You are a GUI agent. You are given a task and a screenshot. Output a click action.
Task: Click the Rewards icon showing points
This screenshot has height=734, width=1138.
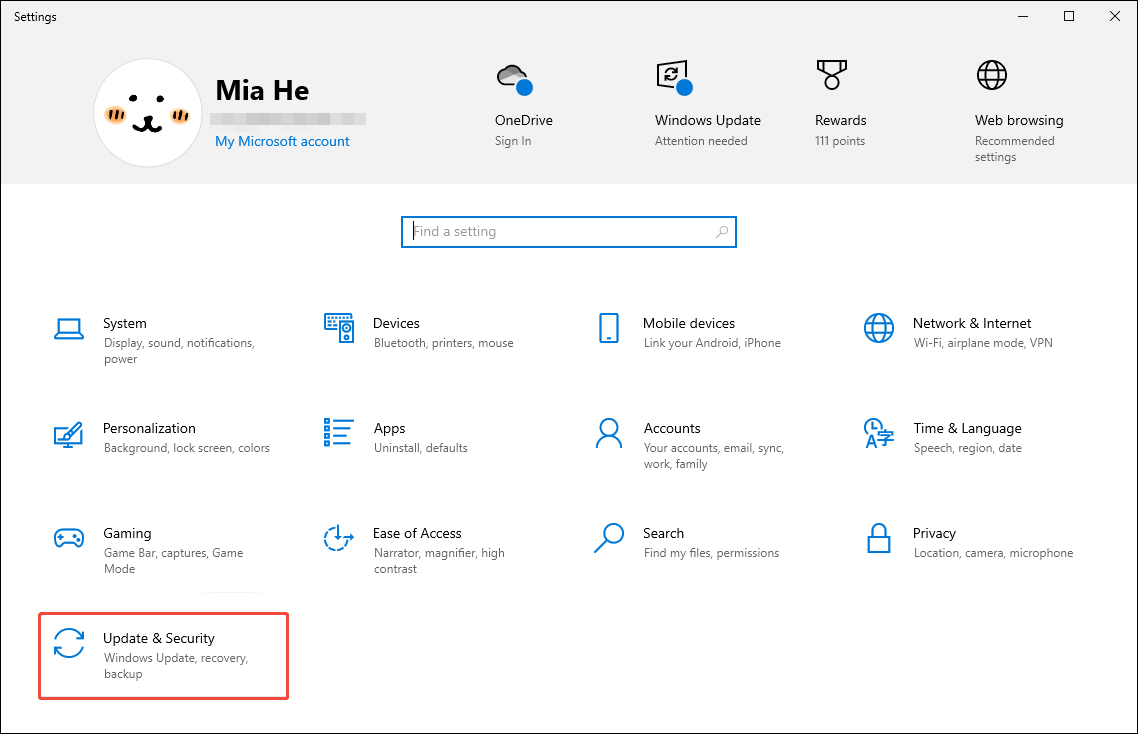[x=831, y=76]
